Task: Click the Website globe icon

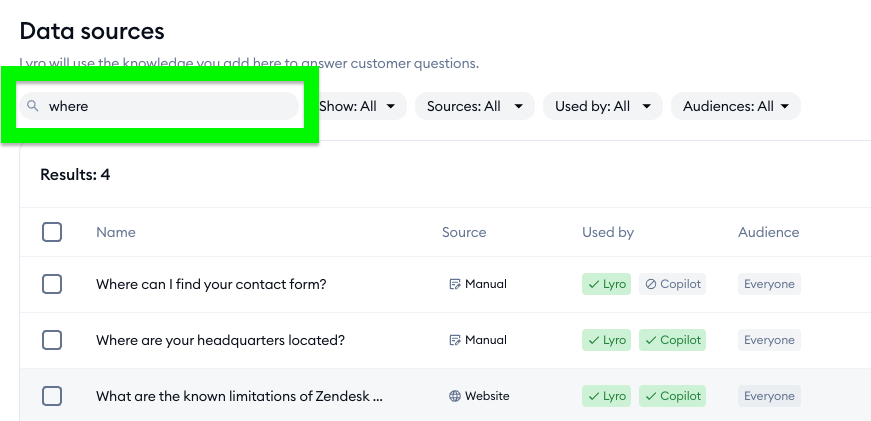Action: coord(455,396)
